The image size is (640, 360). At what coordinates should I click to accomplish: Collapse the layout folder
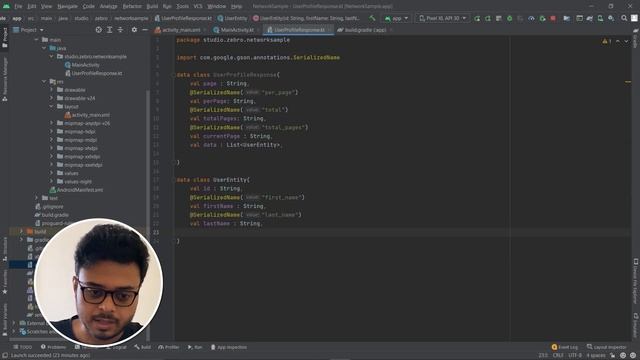(x=51, y=107)
